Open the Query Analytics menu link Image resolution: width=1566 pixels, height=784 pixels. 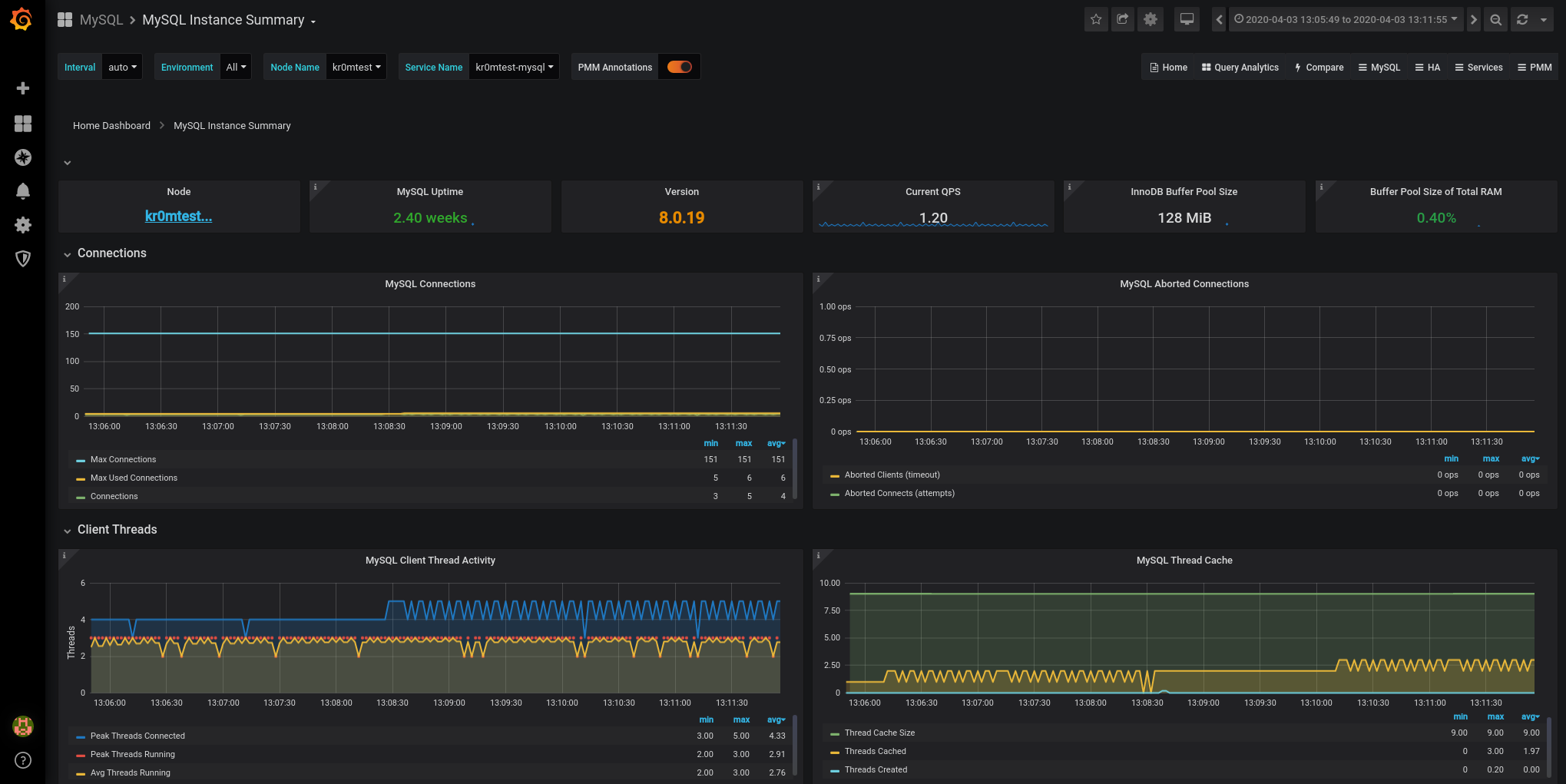point(1240,68)
